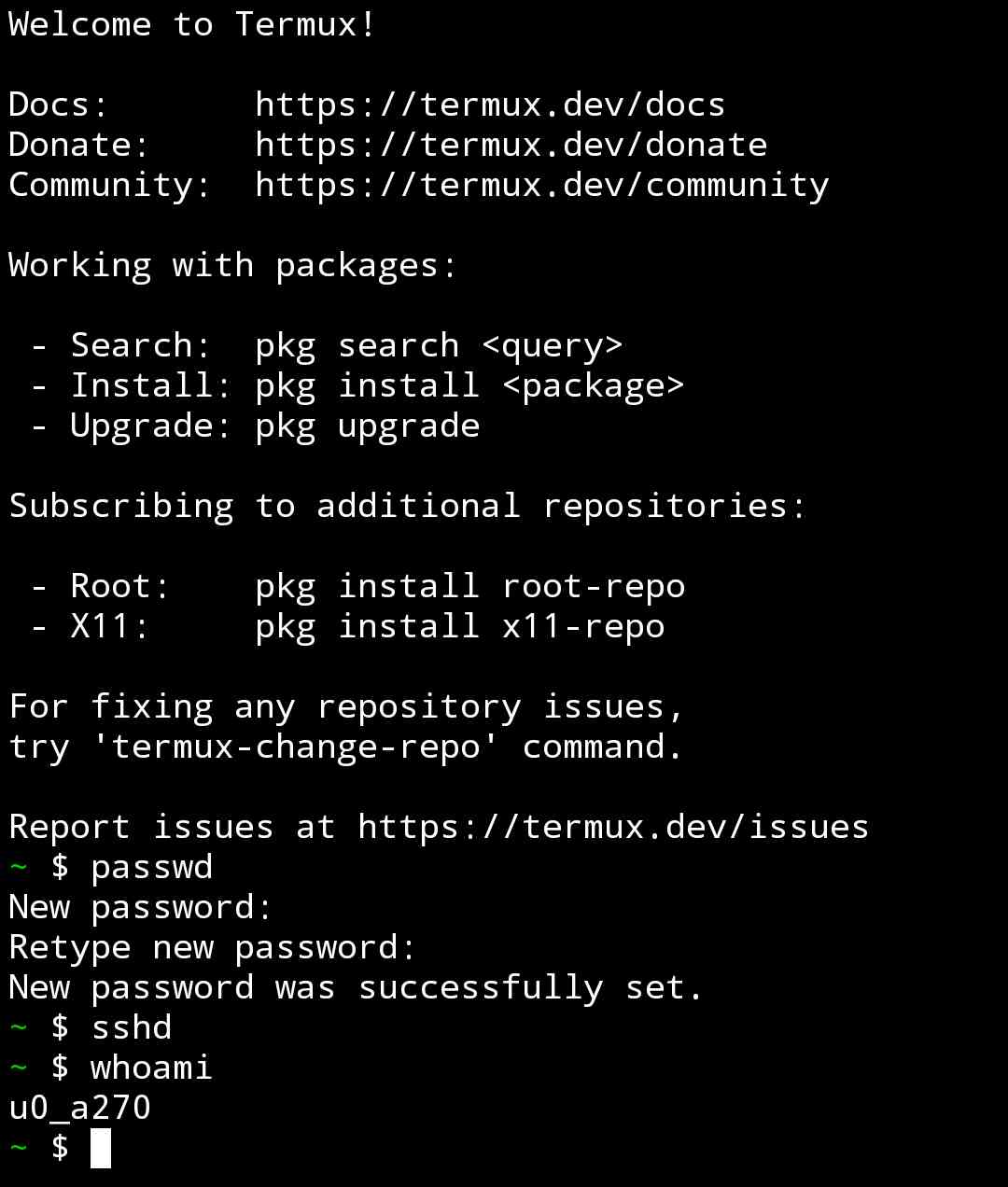Image resolution: width=1008 pixels, height=1187 pixels.
Task: Click the 'Working with packages:' heading
Action: (x=232, y=265)
